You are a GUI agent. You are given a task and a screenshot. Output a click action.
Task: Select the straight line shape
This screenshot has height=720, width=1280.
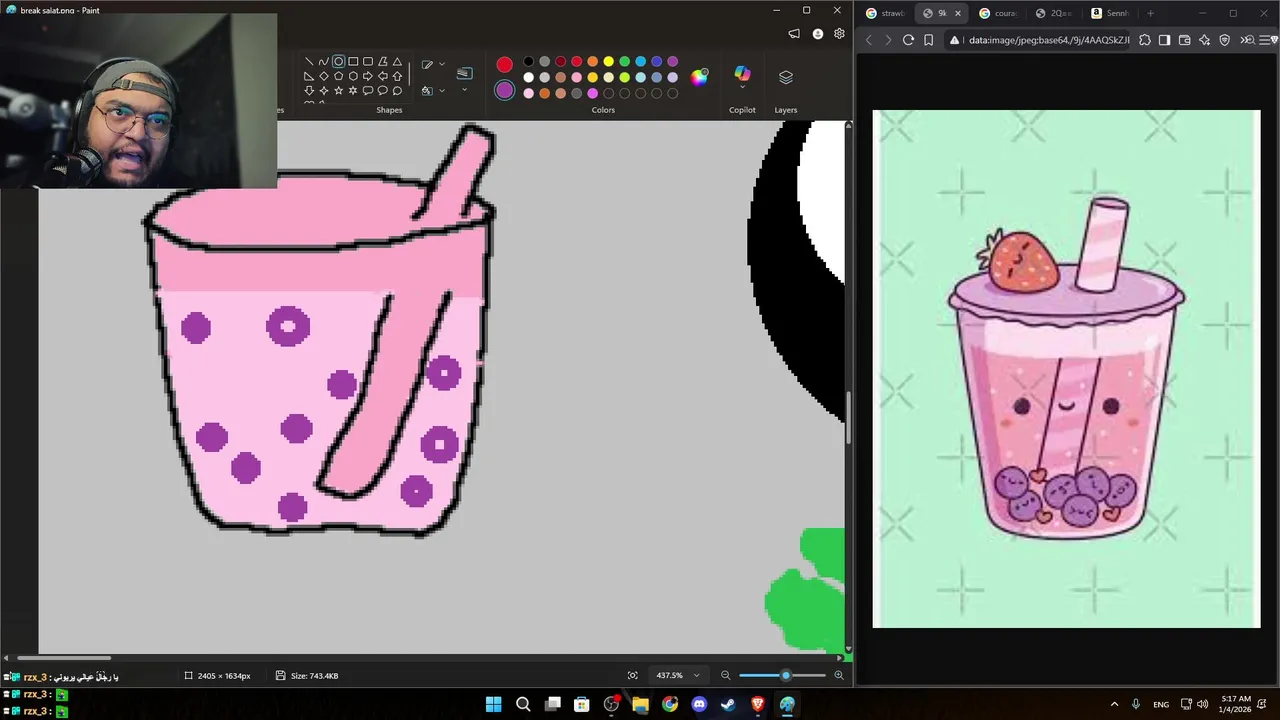tap(309, 62)
